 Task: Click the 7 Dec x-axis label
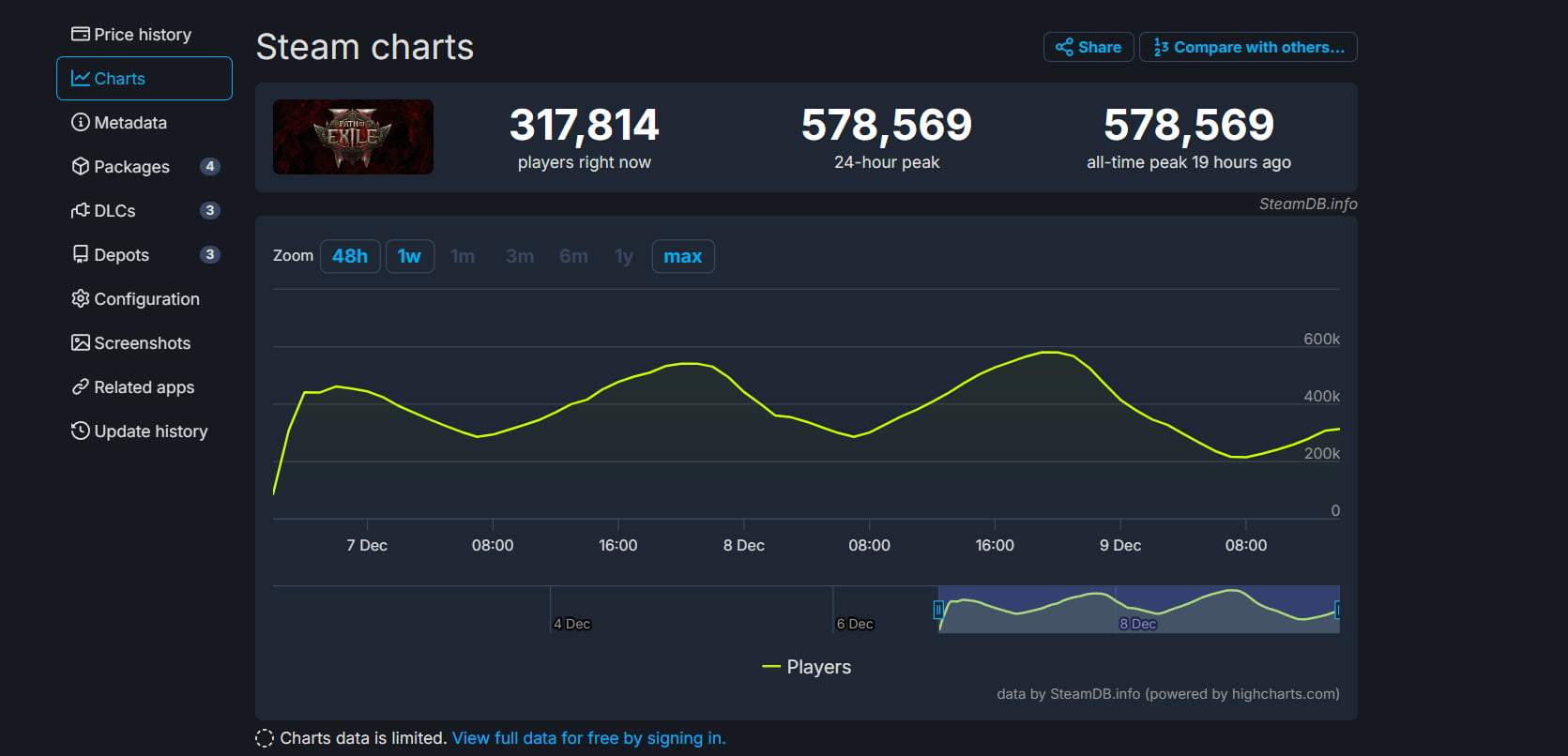367,545
